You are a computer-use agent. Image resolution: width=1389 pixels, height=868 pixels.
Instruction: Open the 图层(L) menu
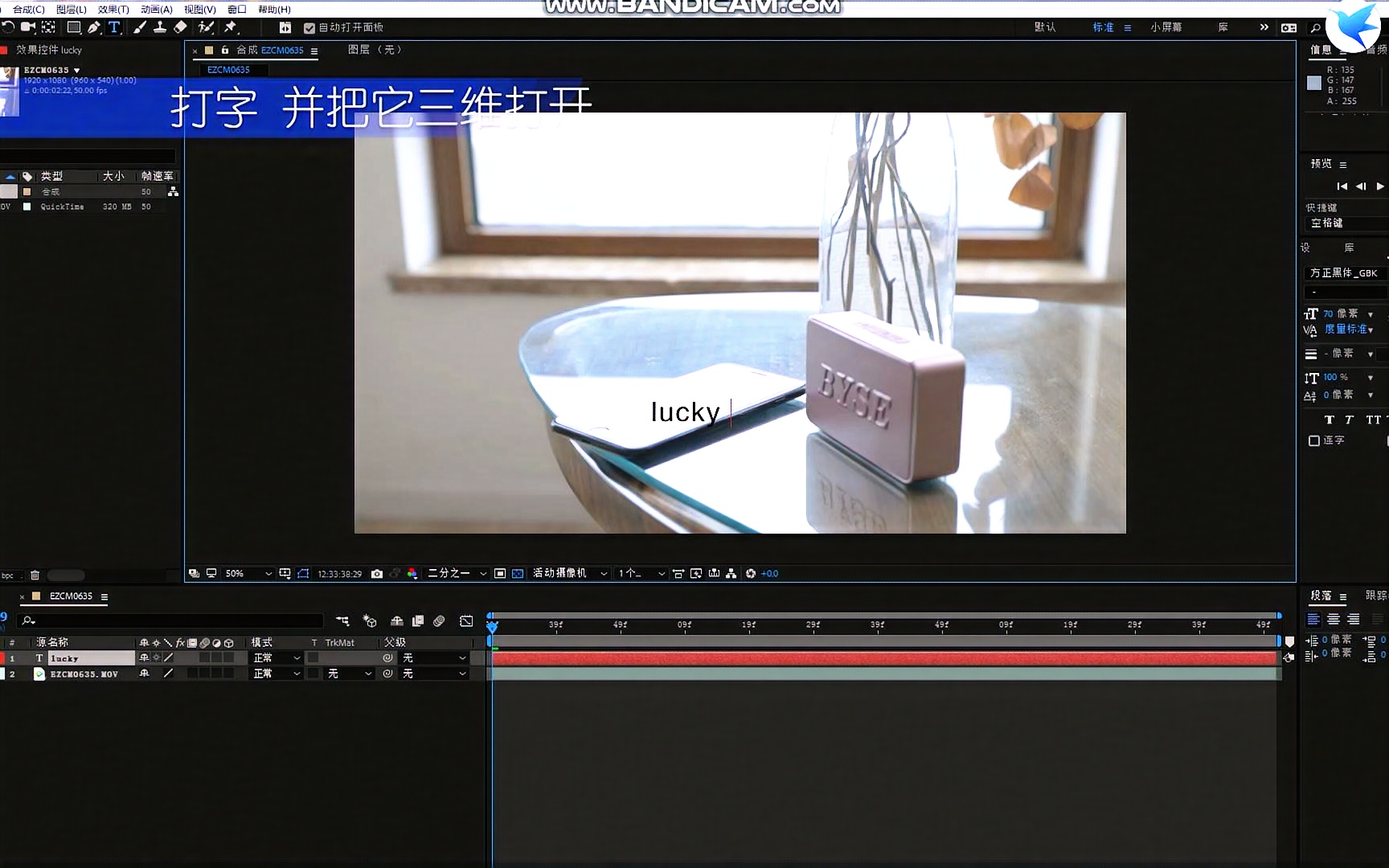[71, 10]
